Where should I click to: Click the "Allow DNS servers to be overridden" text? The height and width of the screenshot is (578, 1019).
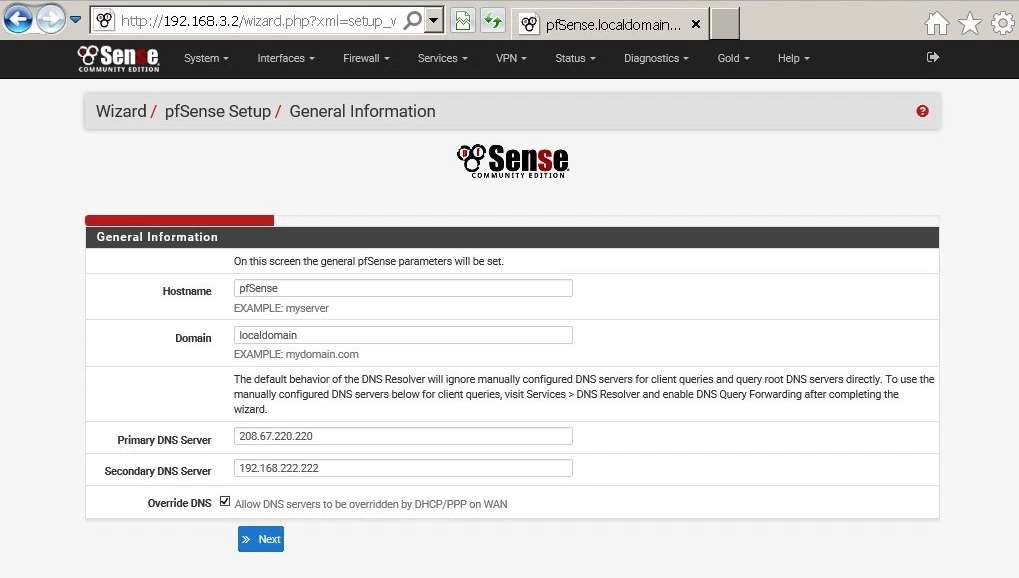tap(371, 504)
